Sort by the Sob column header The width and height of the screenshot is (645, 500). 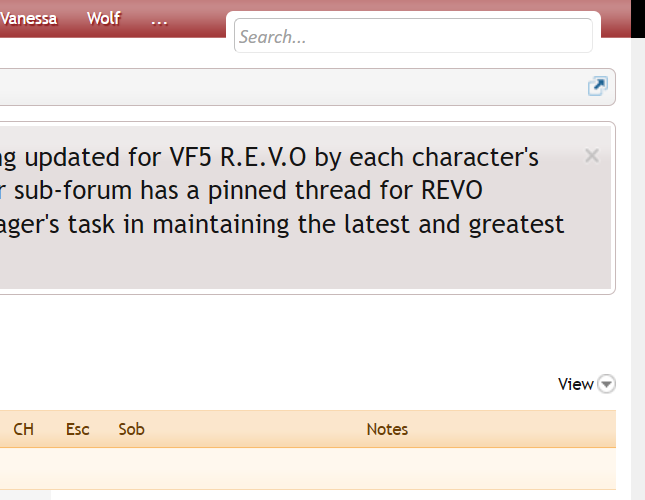131,429
